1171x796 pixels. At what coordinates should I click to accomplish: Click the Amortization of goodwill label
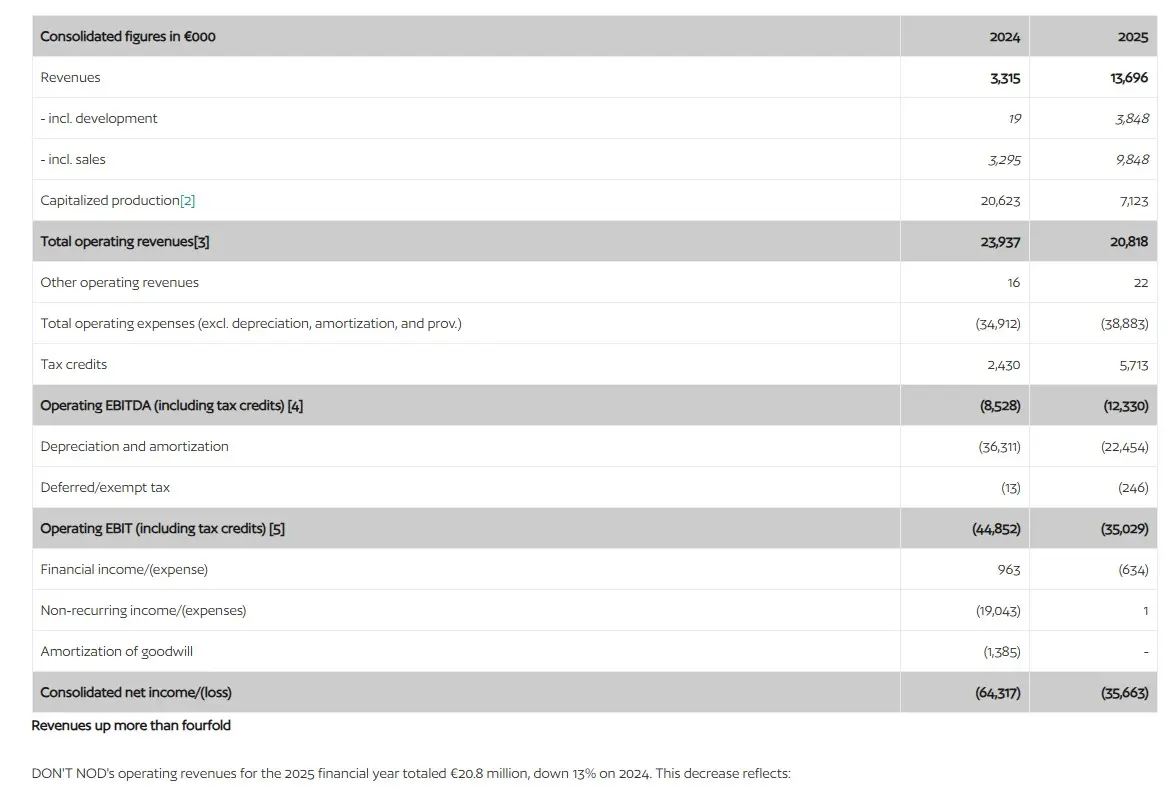[x=117, y=651]
